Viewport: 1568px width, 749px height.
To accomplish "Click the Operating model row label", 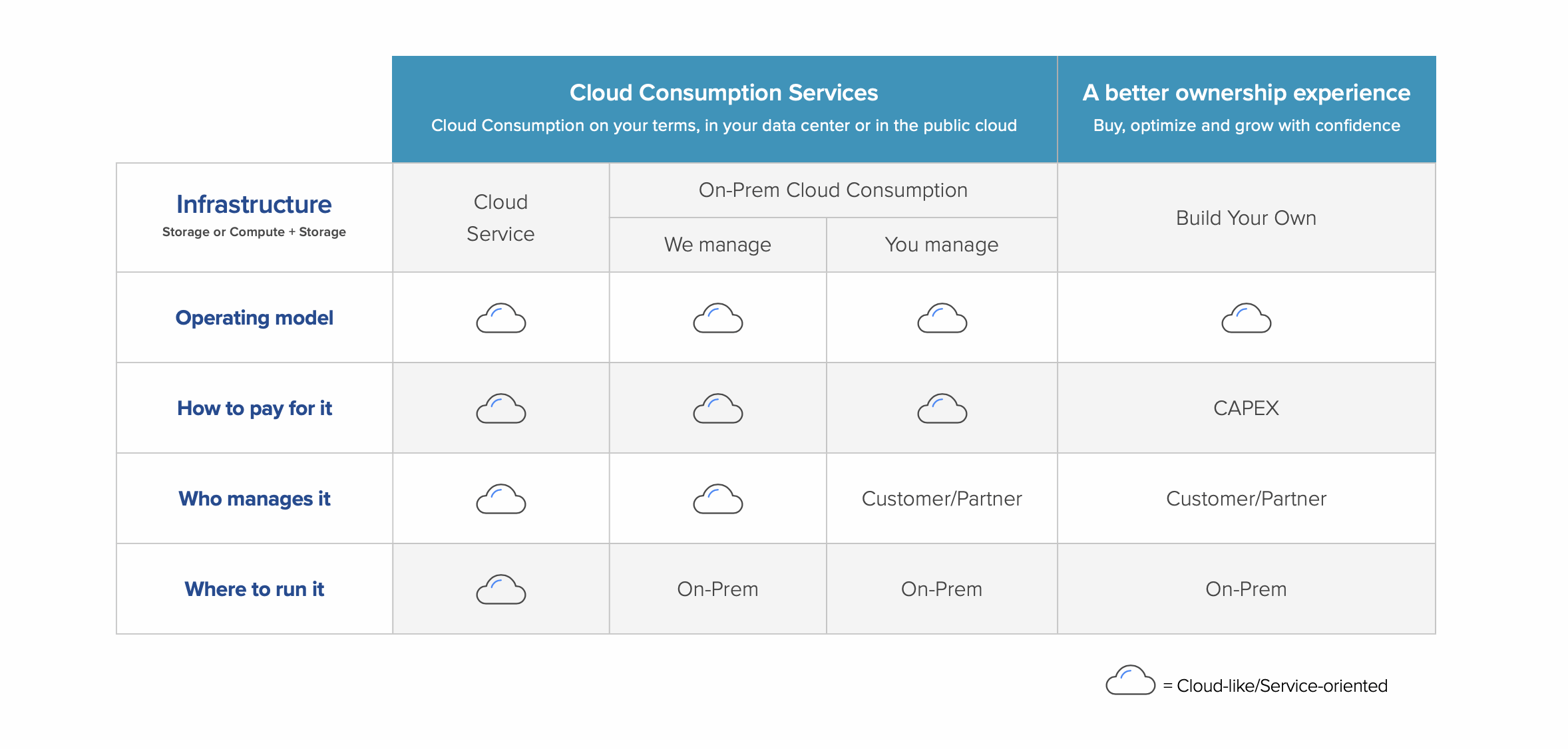I will (x=254, y=318).
